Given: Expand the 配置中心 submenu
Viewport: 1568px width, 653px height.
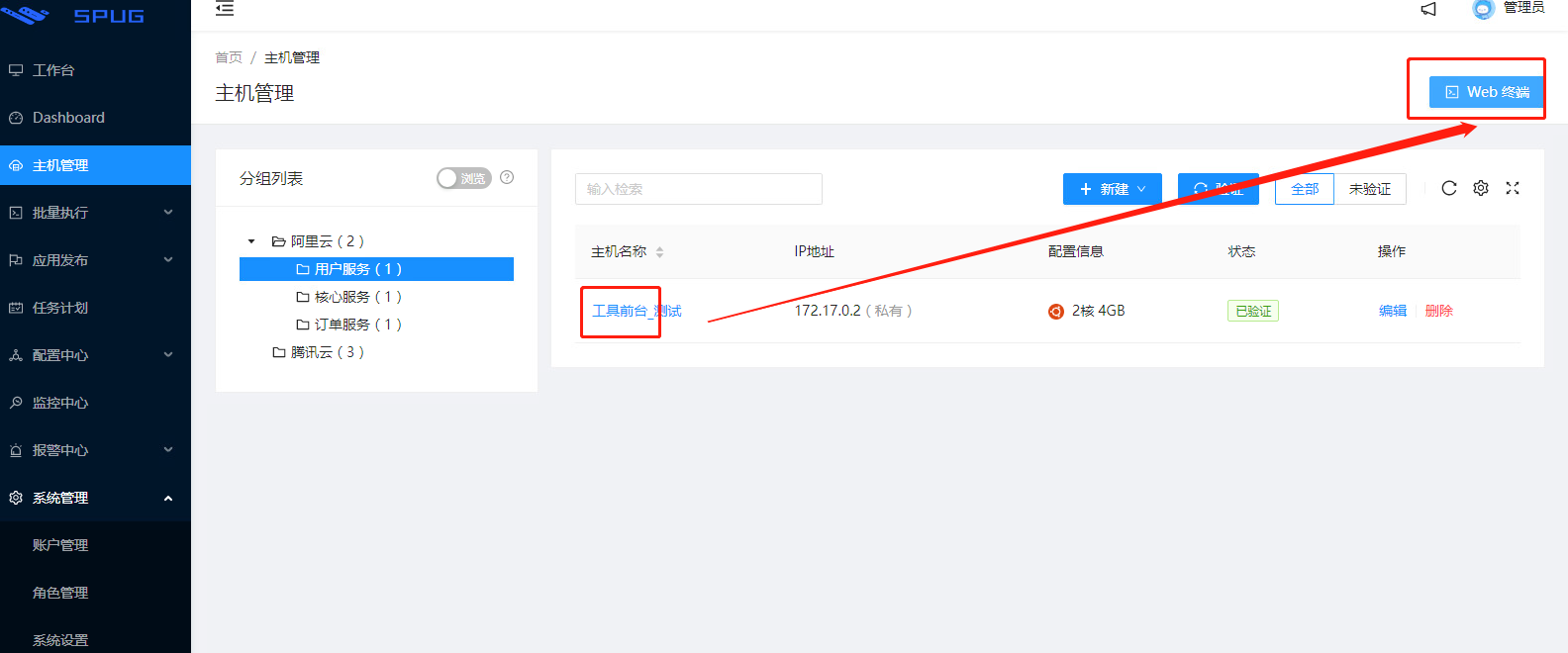Looking at the screenshot, I should pos(95,355).
